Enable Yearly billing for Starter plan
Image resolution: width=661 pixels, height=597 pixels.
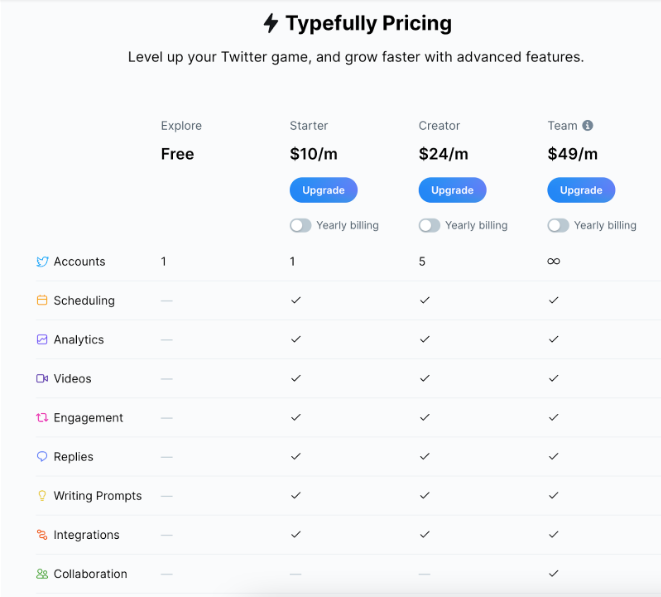[300, 225]
